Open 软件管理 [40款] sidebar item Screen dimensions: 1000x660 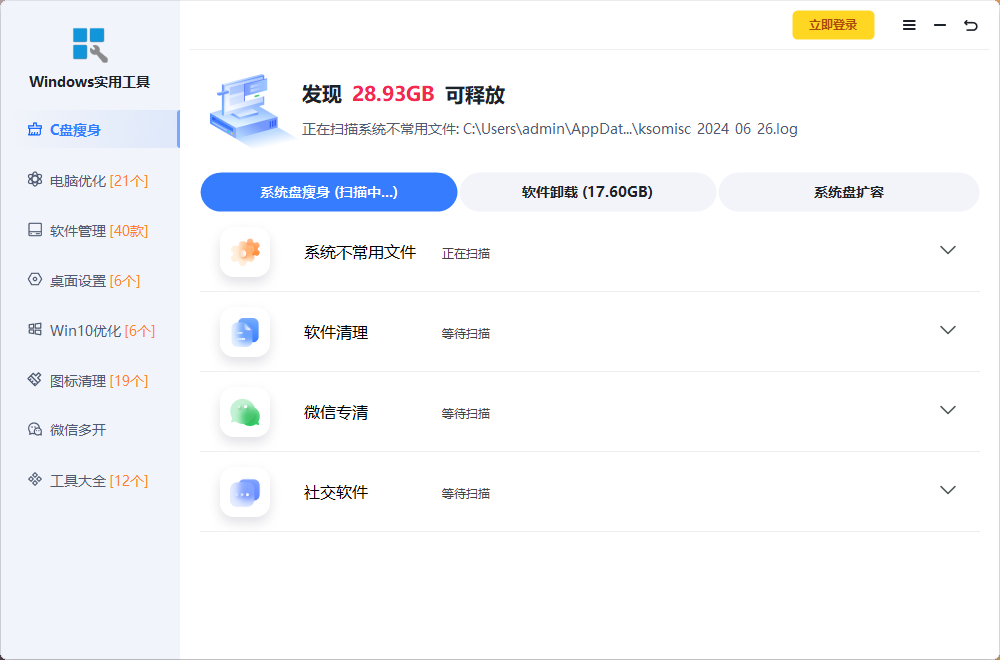point(90,230)
